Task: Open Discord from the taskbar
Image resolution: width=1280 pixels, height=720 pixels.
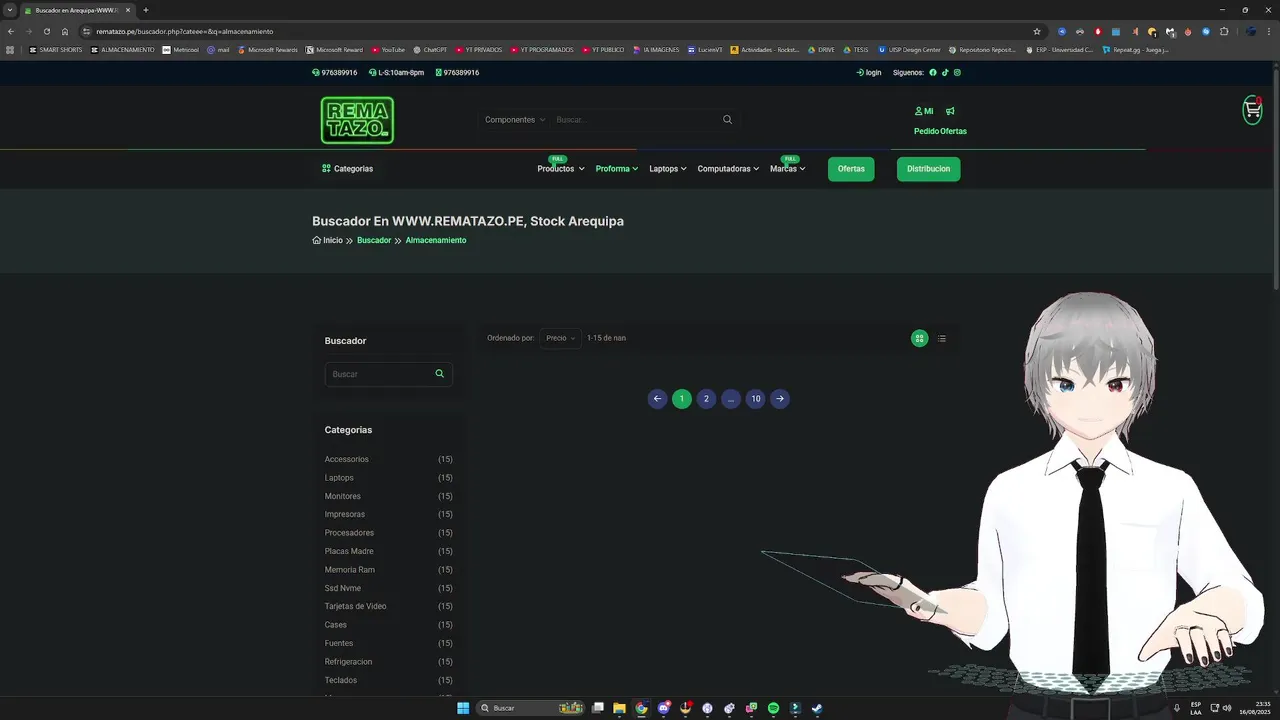Action: tap(663, 708)
